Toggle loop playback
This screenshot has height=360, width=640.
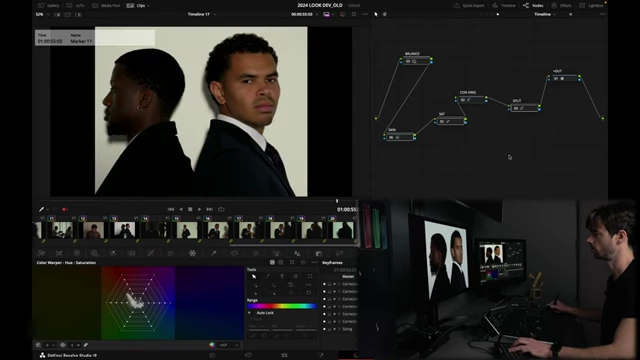(221, 209)
